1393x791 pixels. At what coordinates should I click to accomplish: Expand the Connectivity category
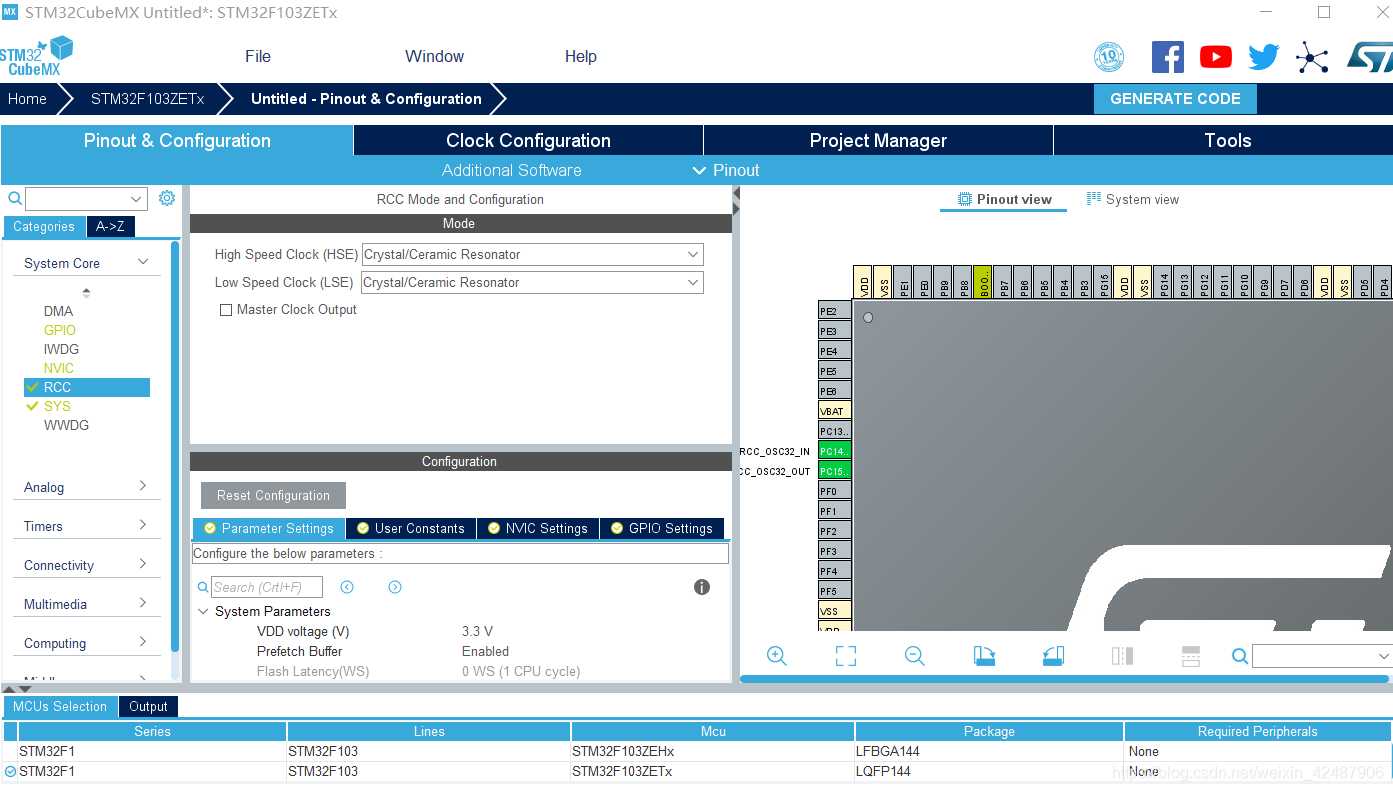143,564
